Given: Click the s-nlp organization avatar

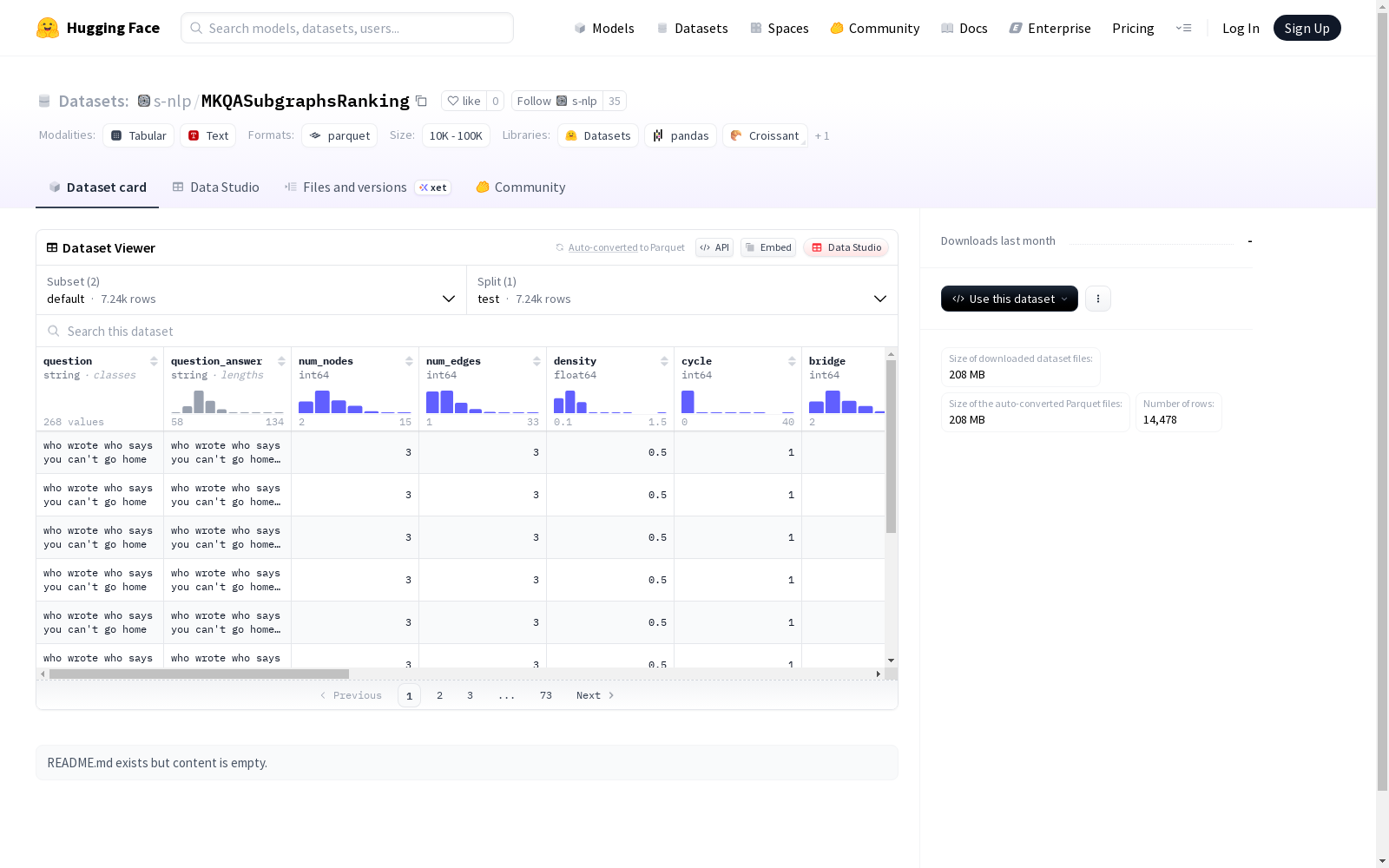Looking at the screenshot, I should point(144,101).
